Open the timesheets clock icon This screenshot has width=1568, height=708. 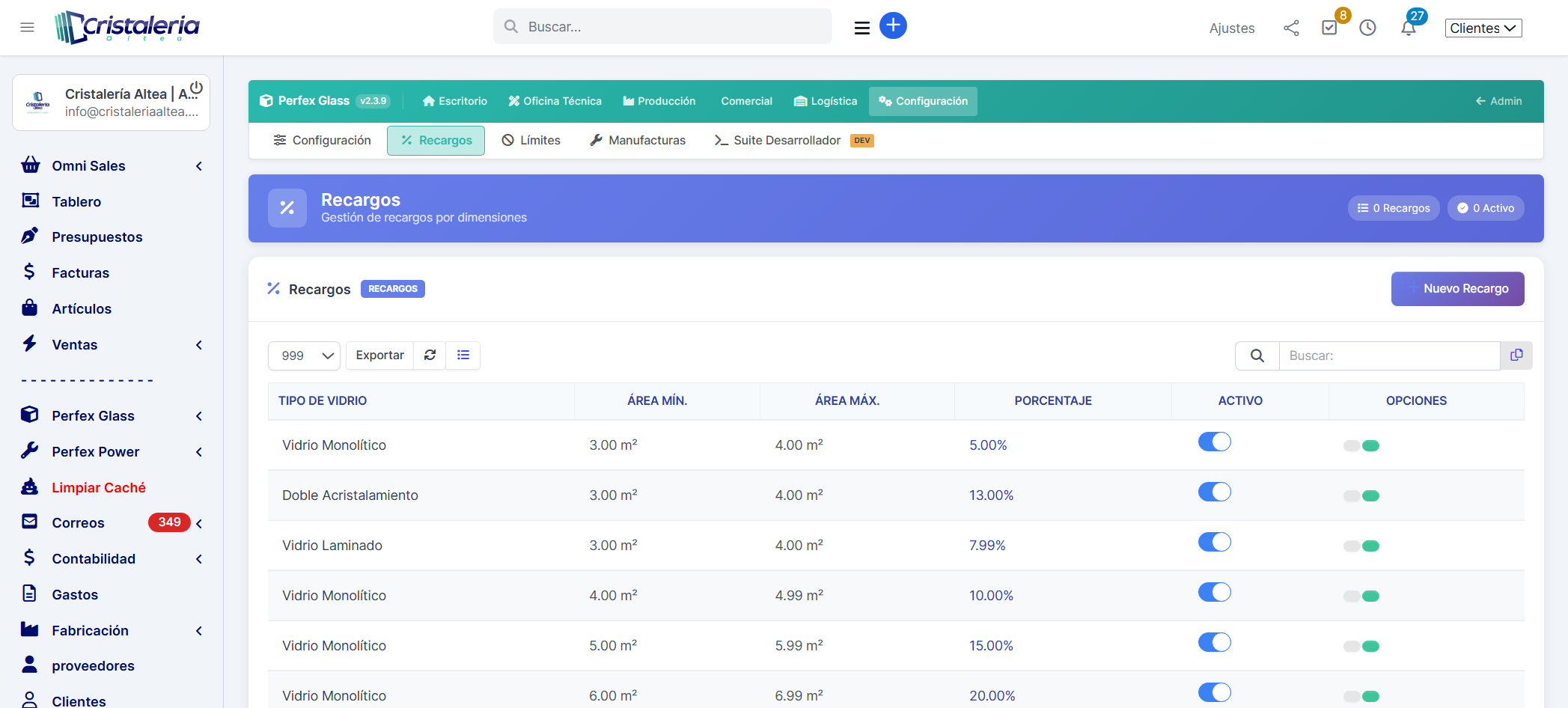[1367, 28]
